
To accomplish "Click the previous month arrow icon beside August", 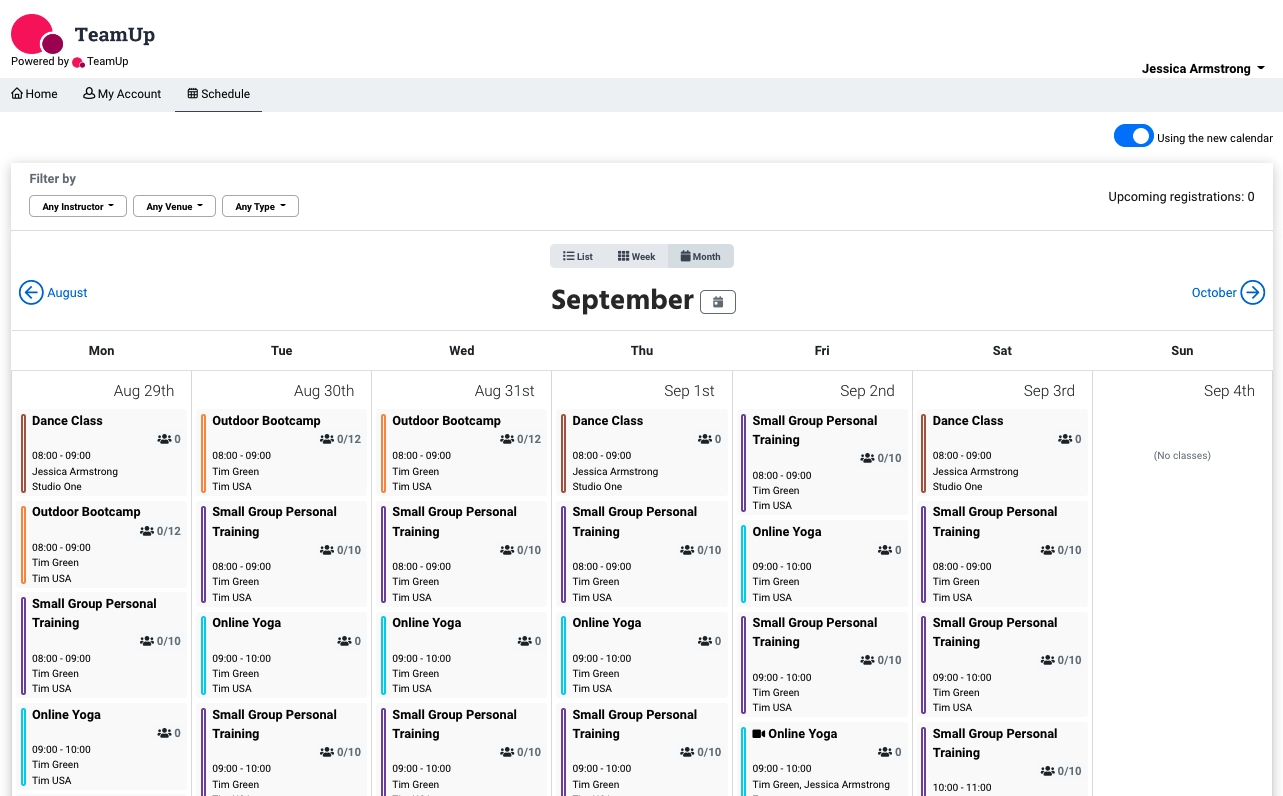I will point(31,292).
